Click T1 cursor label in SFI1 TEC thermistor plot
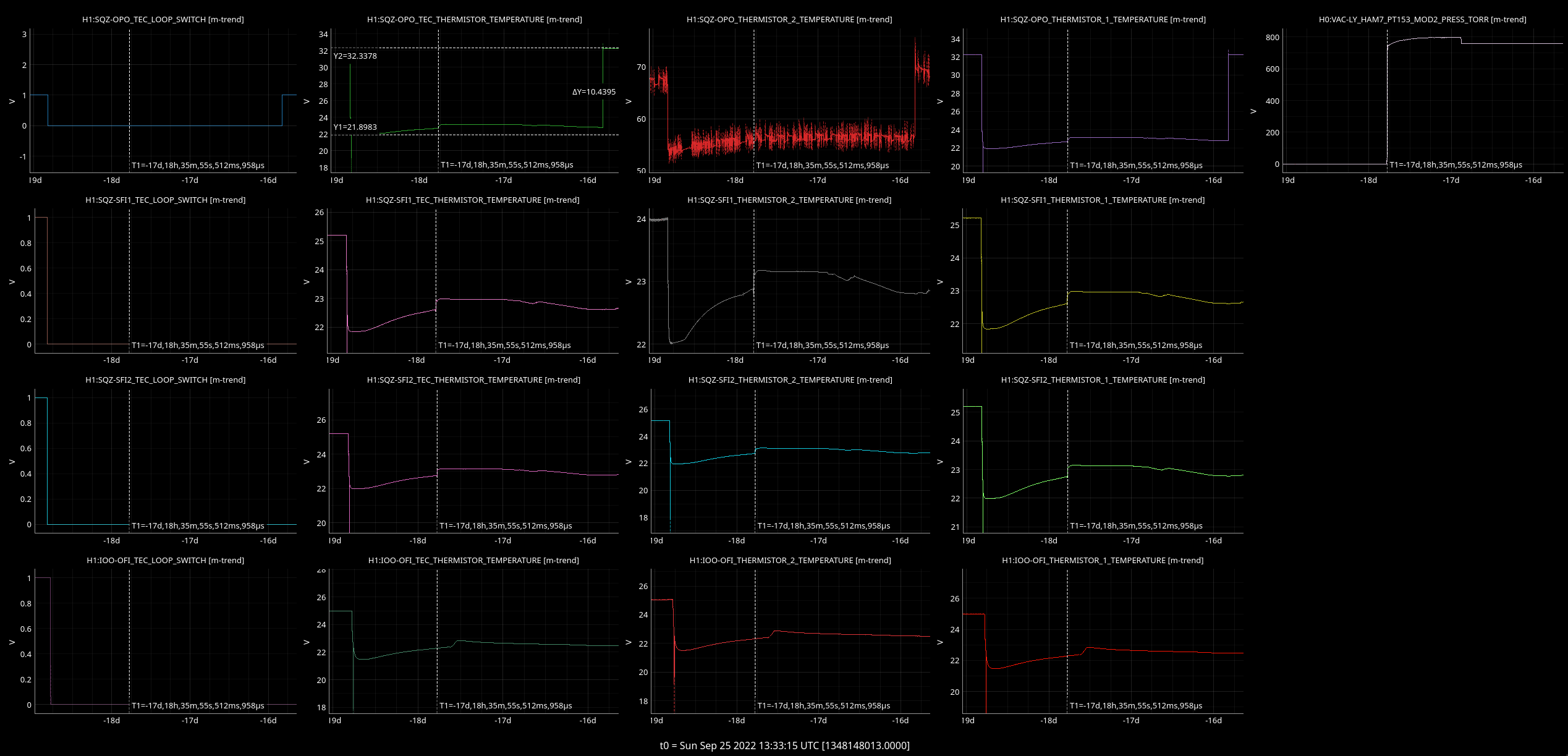The height and width of the screenshot is (756, 1568). click(504, 346)
